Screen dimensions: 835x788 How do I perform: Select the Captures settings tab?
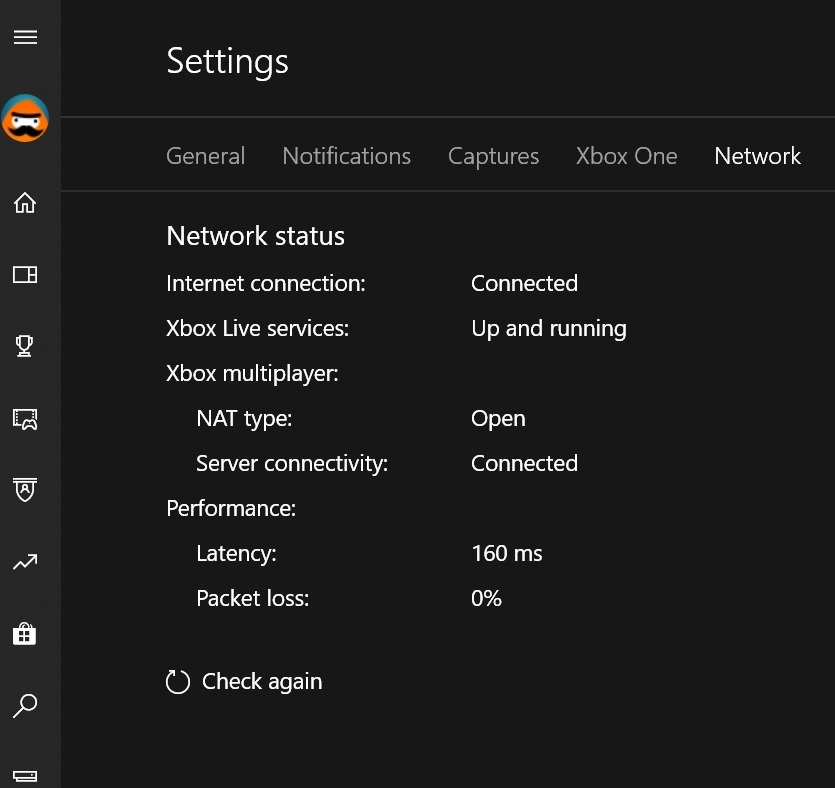(493, 156)
